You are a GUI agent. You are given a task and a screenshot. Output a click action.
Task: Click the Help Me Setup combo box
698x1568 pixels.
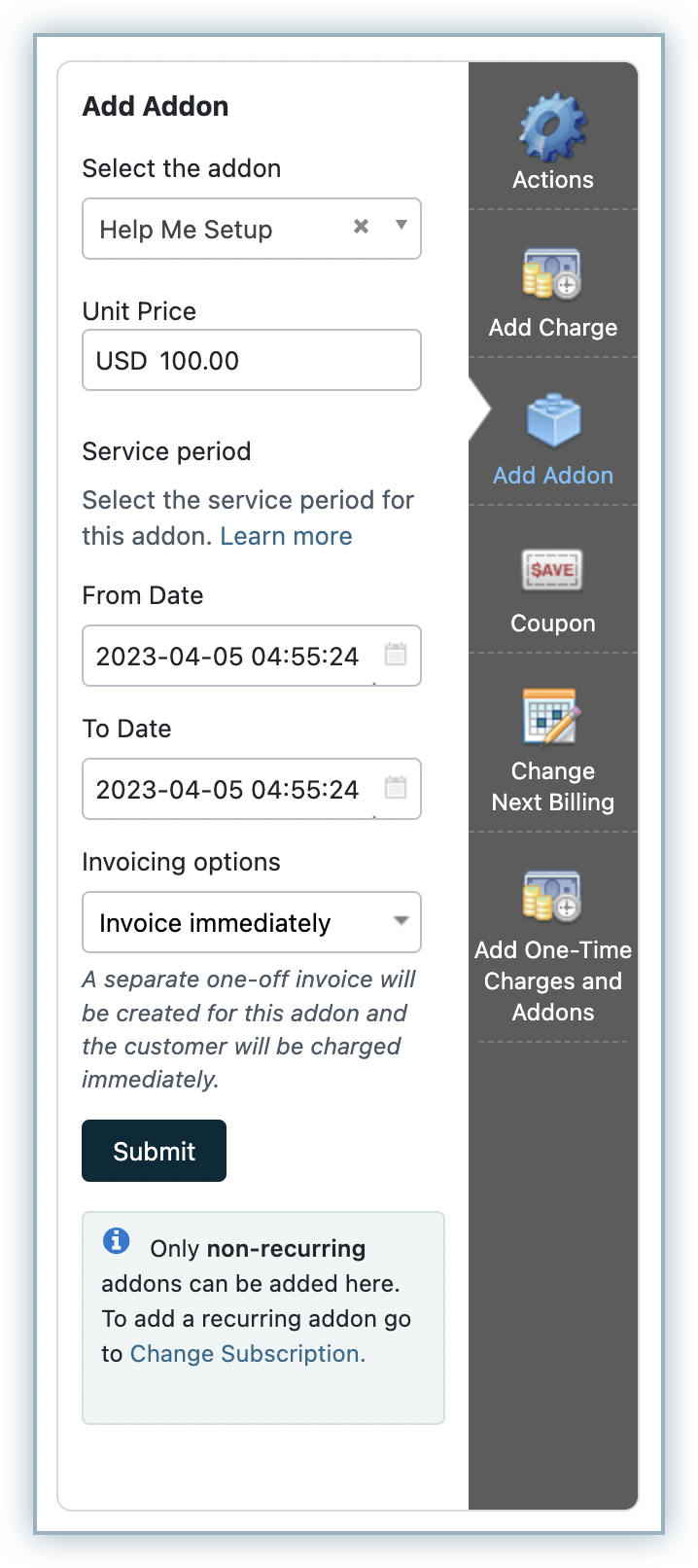coord(214,230)
